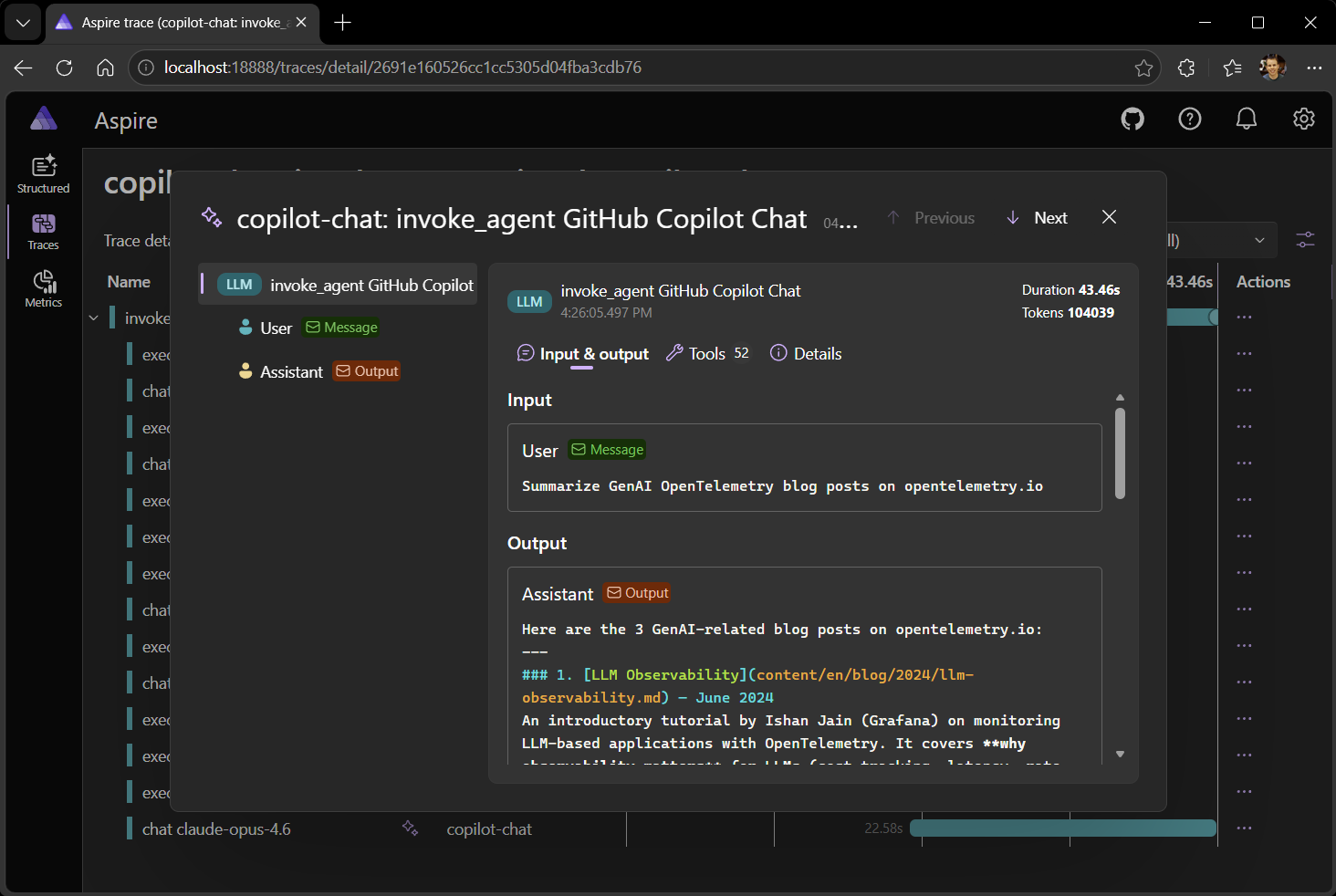Select the User Message entry in list

coord(308,328)
